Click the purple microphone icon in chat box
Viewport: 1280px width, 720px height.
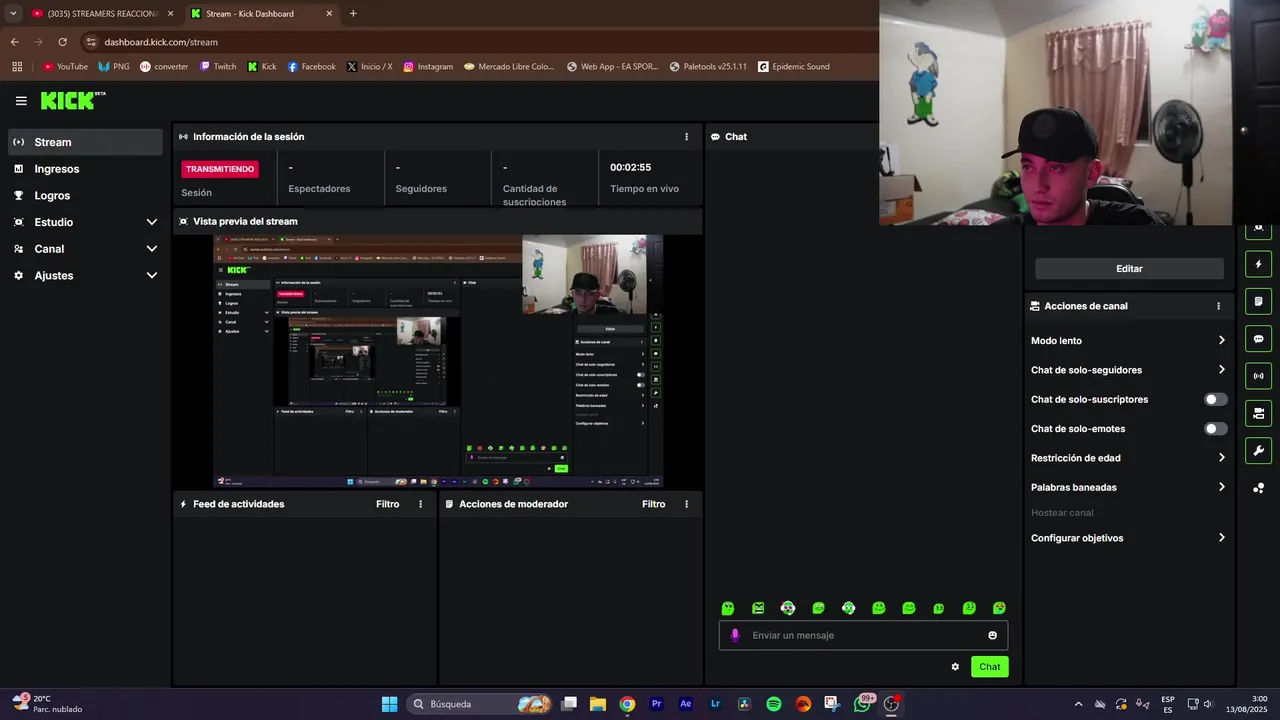click(735, 635)
